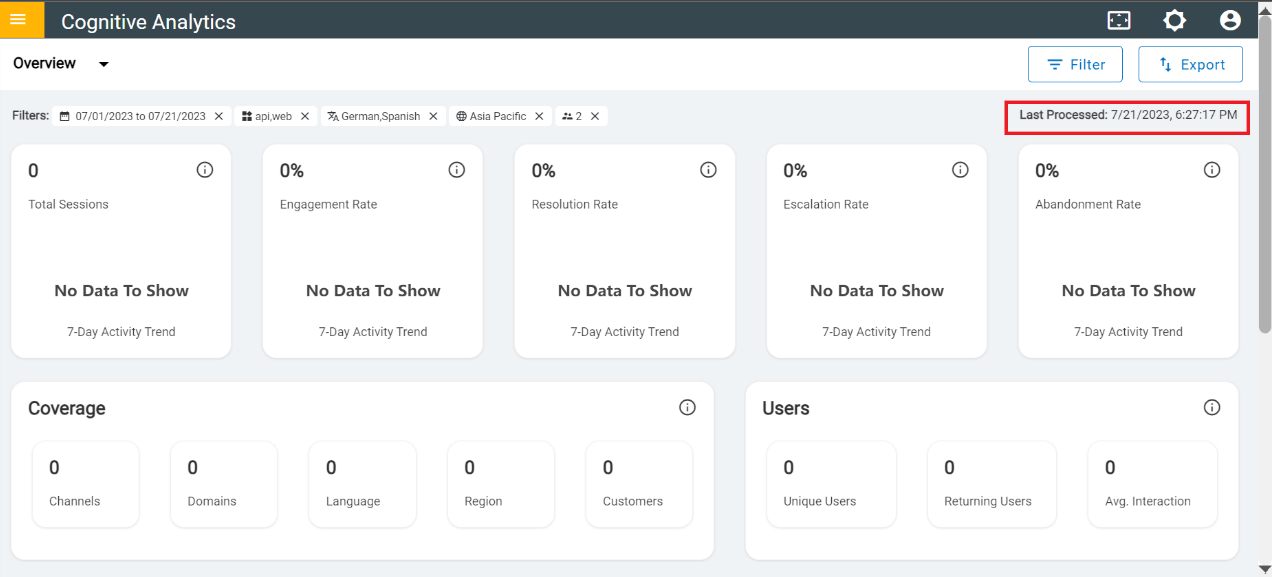The height and width of the screenshot is (577, 1272).
Task: Remove the date range filter chip
Action: 219,116
